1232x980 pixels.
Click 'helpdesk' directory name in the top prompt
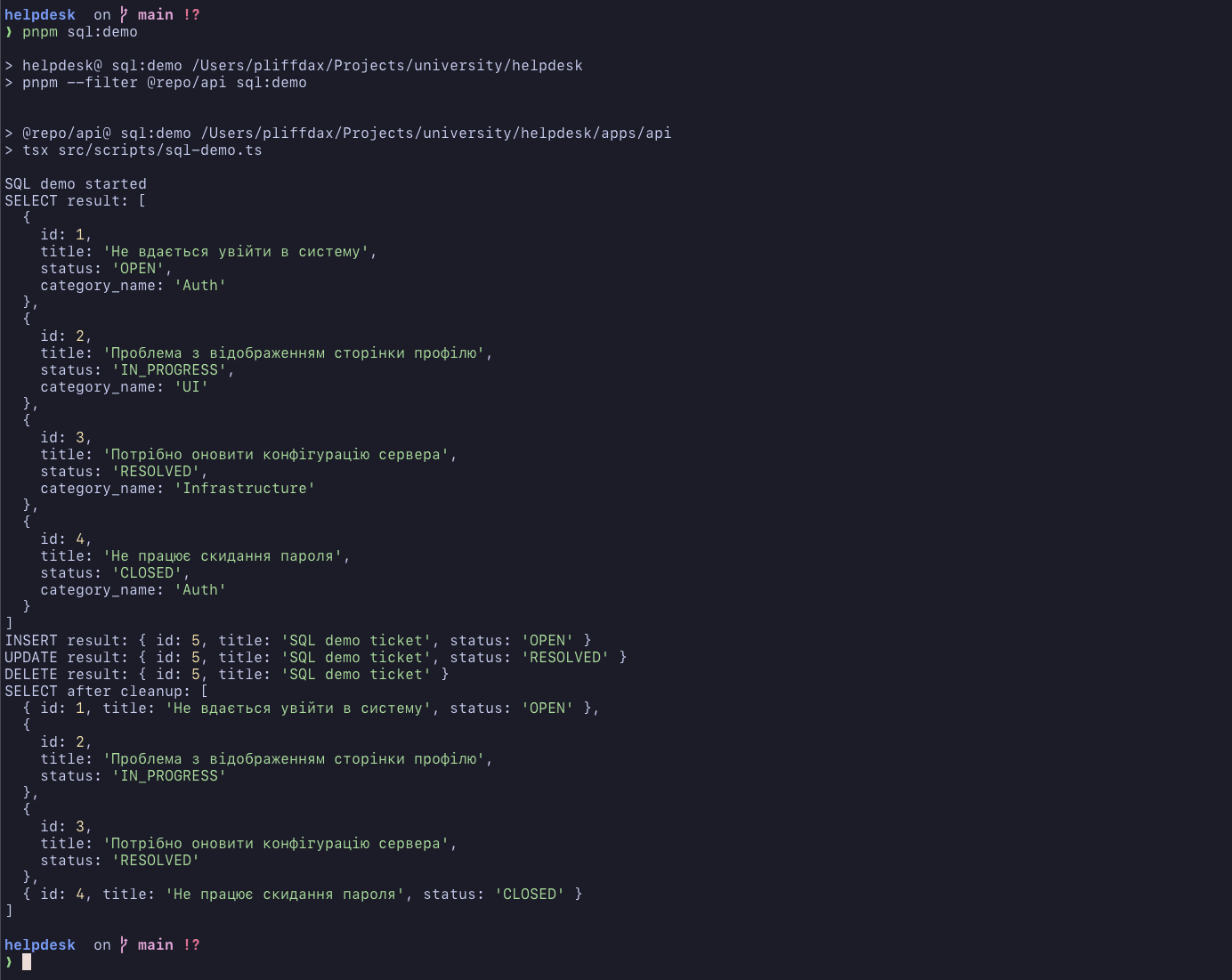click(40, 15)
